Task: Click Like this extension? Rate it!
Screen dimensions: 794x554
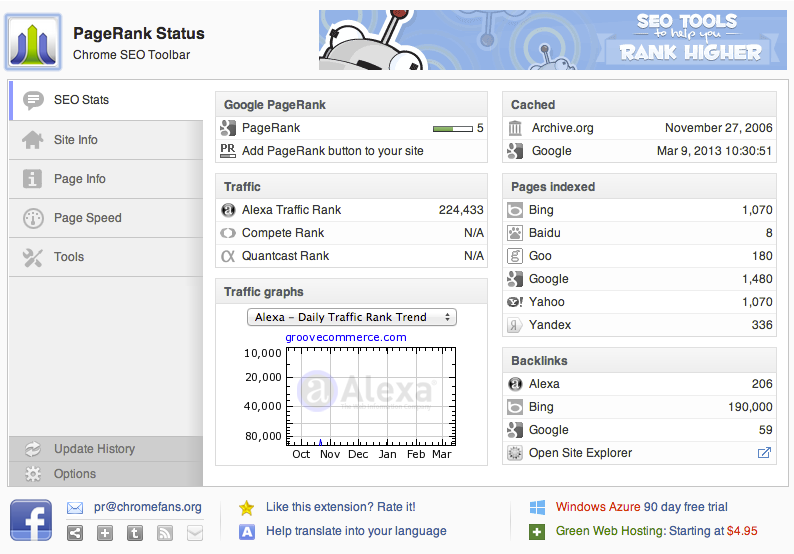Action: [341, 507]
